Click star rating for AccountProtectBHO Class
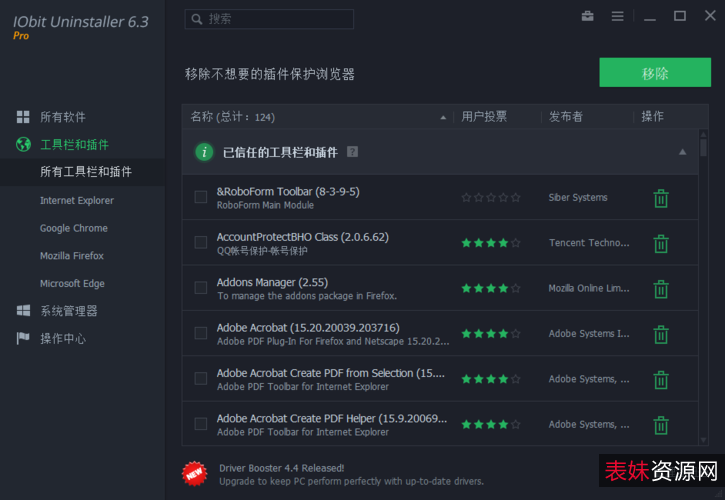Screen dimensions: 725x500 [x=491, y=243]
